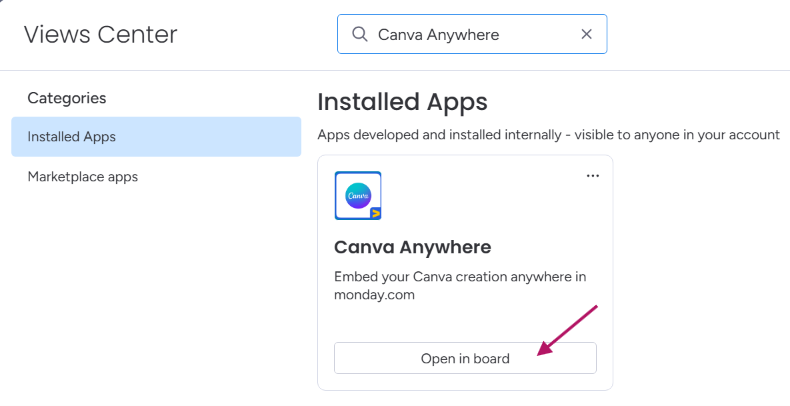Click the Canva Anywhere app icon
Image resolution: width=790 pixels, height=406 pixels.
[358, 195]
